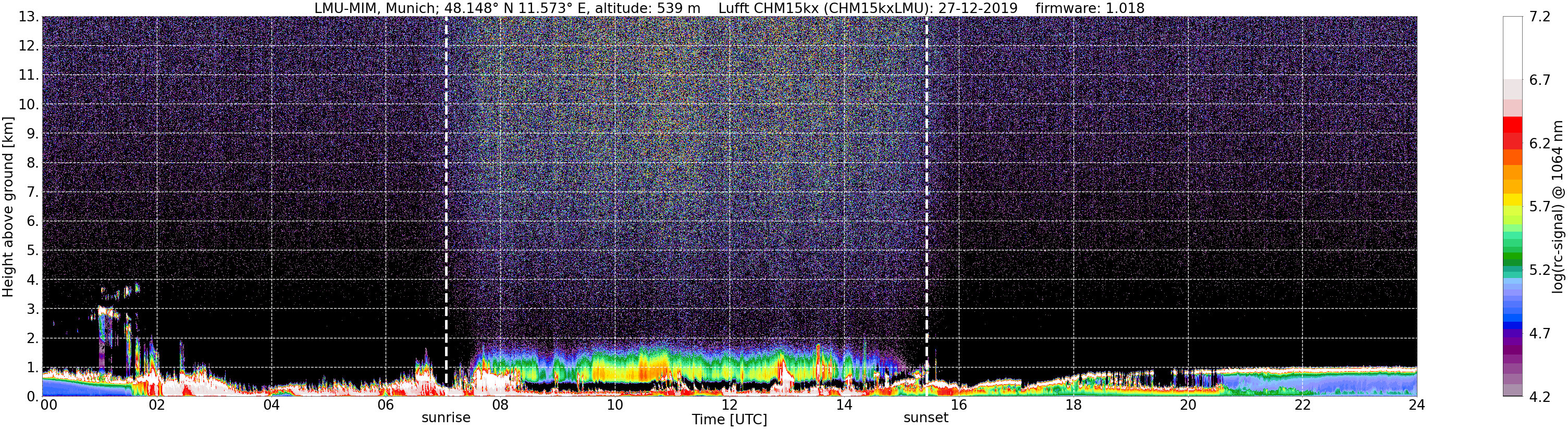This screenshot has width=1568, height=430.
Task: Click the 6.2 colorbar tick label
Action: (x=1540, y=144)
